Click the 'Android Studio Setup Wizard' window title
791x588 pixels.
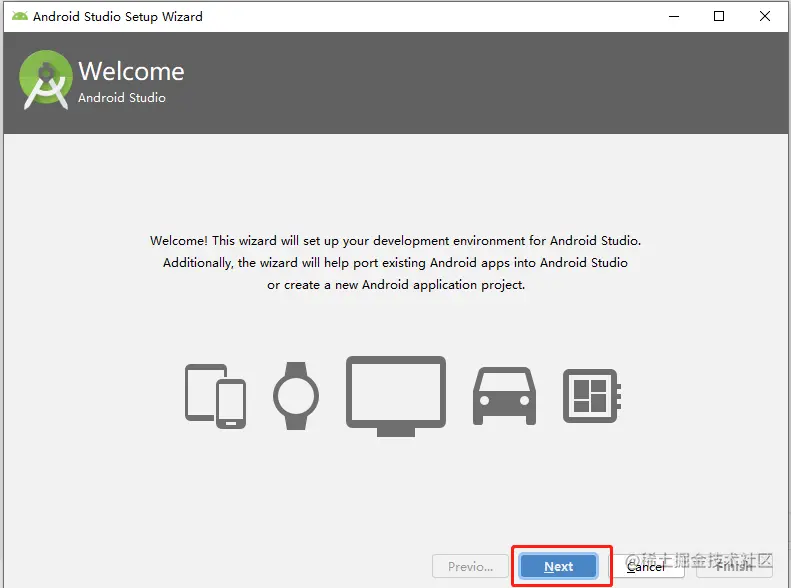click(x=118, y=17)
